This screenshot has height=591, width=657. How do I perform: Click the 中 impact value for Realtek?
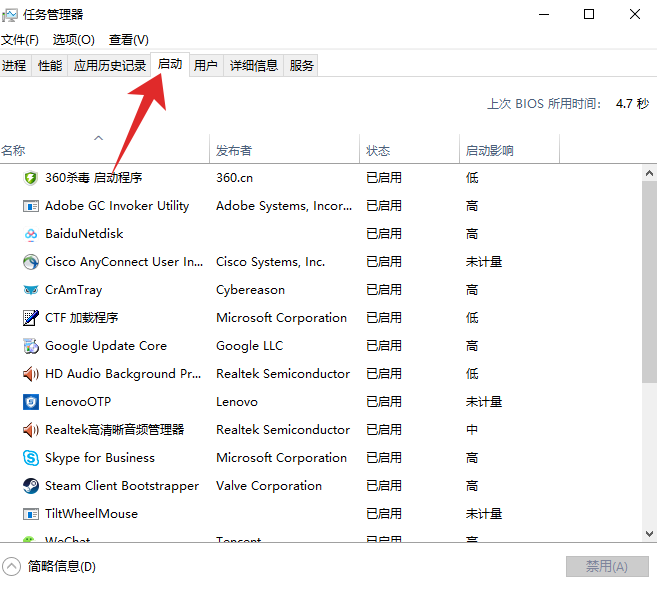tap(472, 430)
